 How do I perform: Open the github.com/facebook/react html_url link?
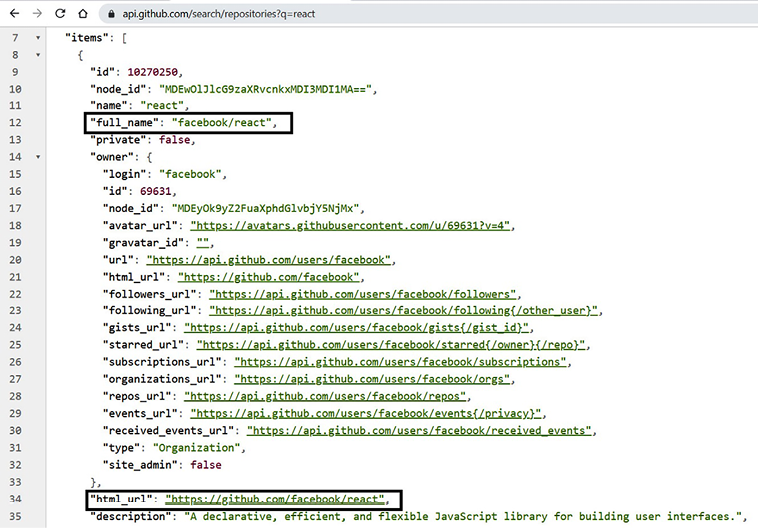(276, 499)
